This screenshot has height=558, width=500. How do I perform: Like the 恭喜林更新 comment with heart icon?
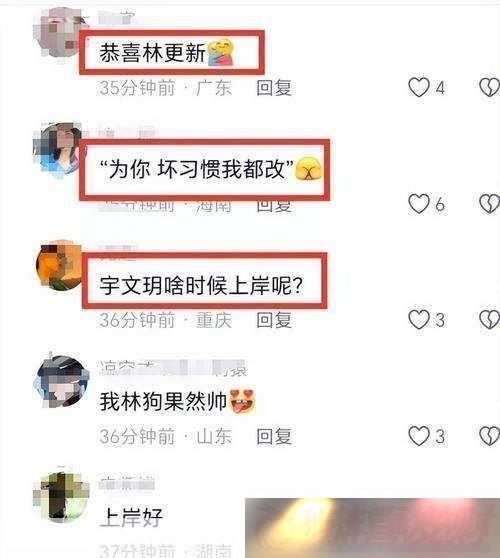tap(419, 88)
